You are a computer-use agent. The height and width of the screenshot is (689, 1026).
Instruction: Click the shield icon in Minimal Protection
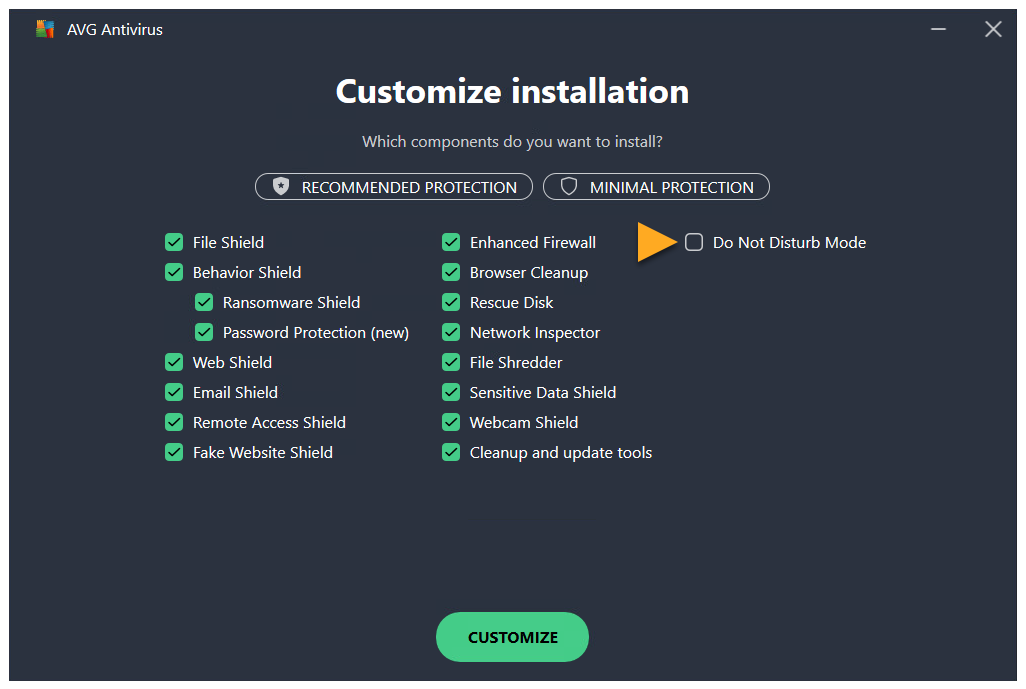coord(569,187)
